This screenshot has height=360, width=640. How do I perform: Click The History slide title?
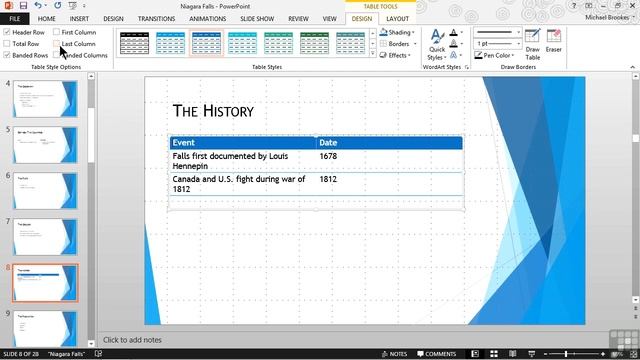click(x=213, y=111)
